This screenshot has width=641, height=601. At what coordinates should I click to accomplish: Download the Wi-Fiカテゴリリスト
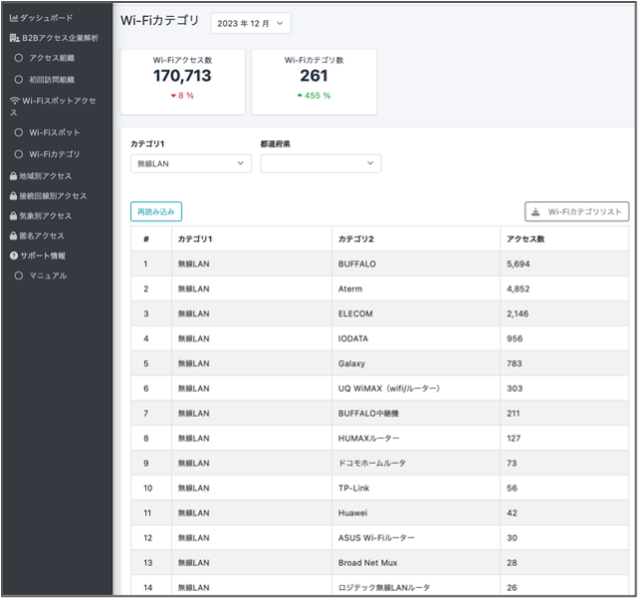(x=577, y=212)
